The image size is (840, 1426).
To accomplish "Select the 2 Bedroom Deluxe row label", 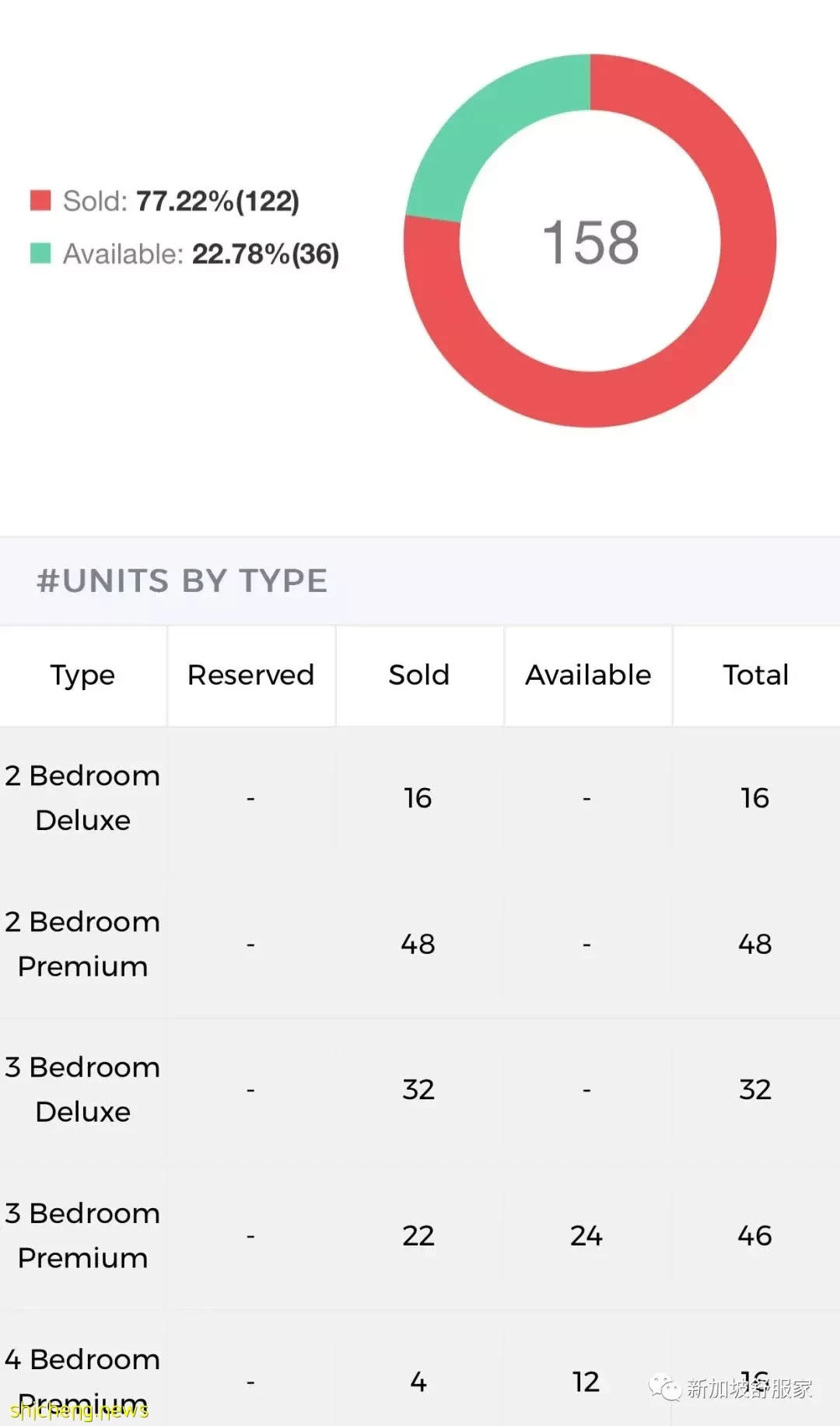I will click(82, 798).
